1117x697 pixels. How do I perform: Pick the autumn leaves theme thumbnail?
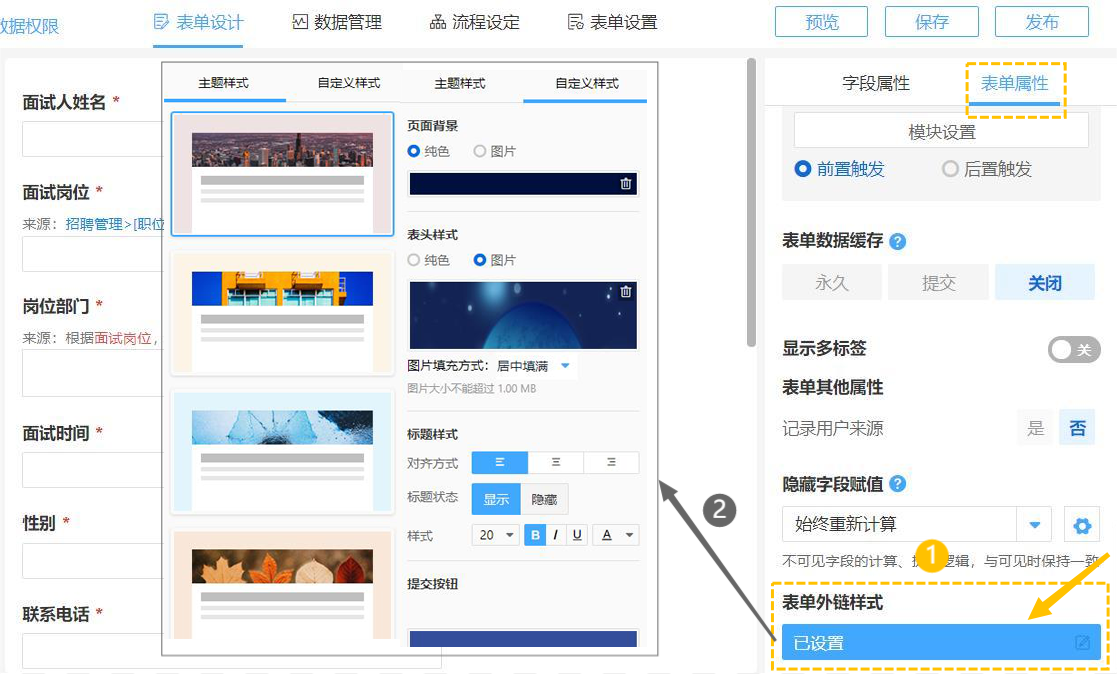(x=283, y=584)
